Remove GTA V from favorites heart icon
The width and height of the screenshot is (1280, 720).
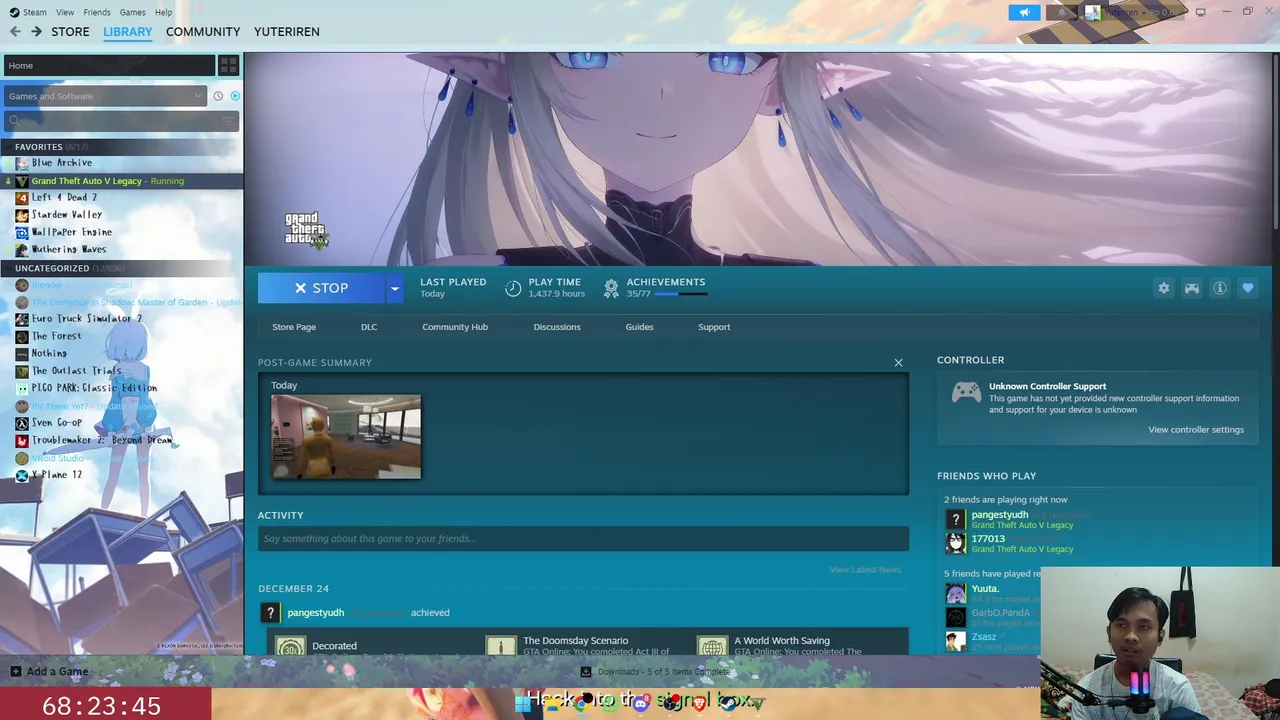tap(1248, 288)
